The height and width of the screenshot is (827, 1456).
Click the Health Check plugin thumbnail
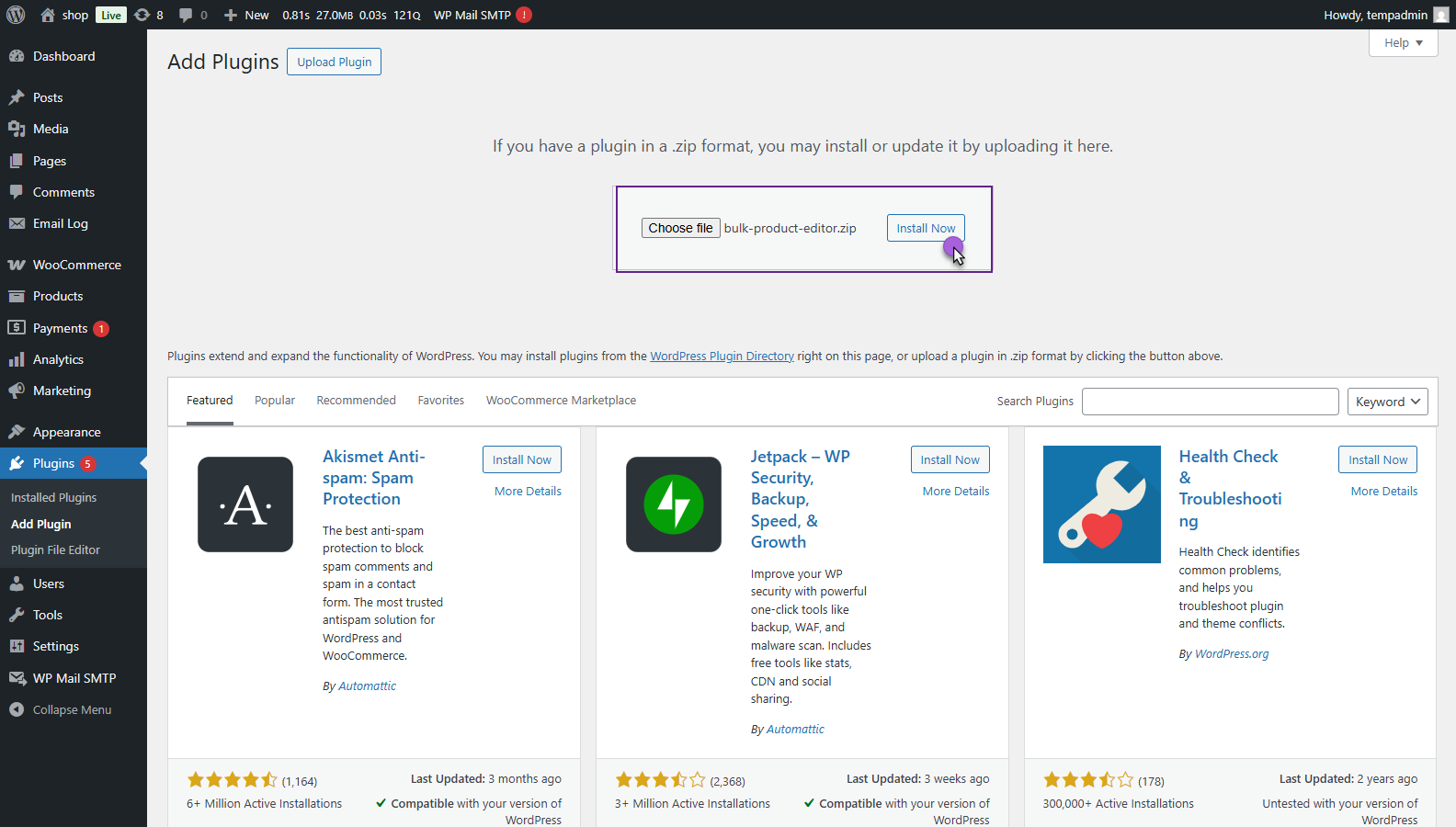tap(1102, 504)
